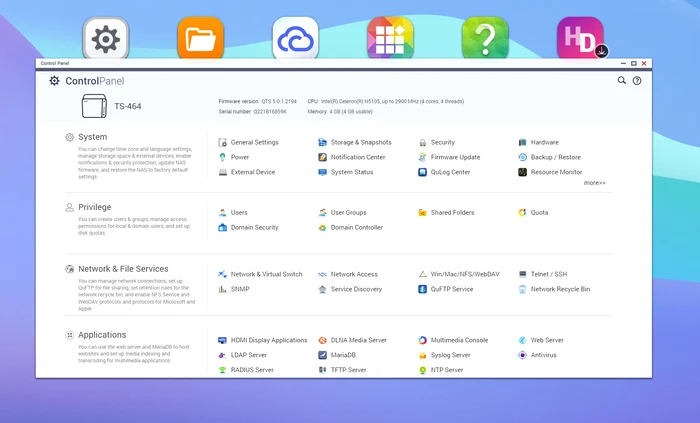Click the TS-464 model name text
This screenshot has width=700, height=423.
(x=128, y=106)
